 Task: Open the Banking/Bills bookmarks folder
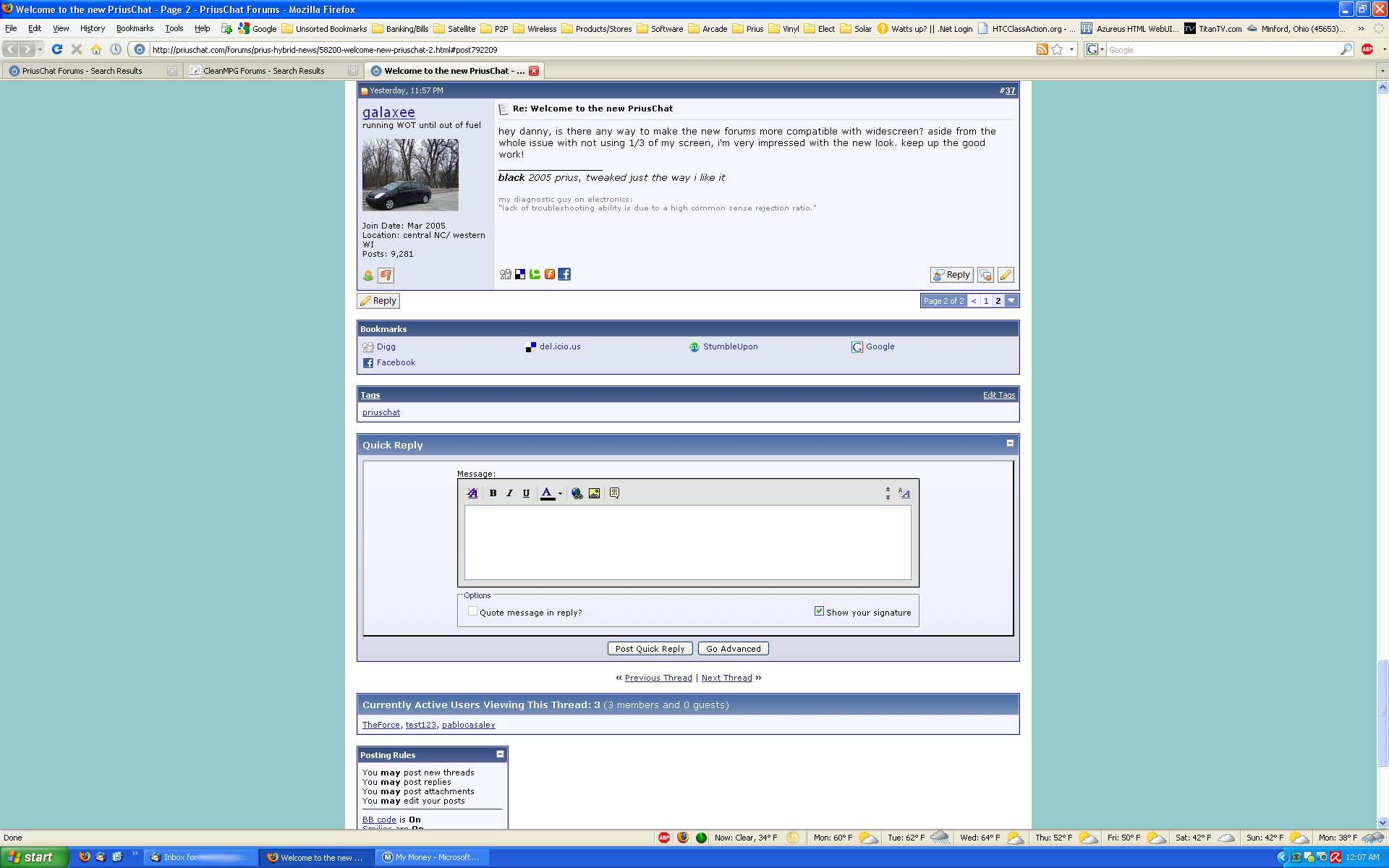point(400,29)
